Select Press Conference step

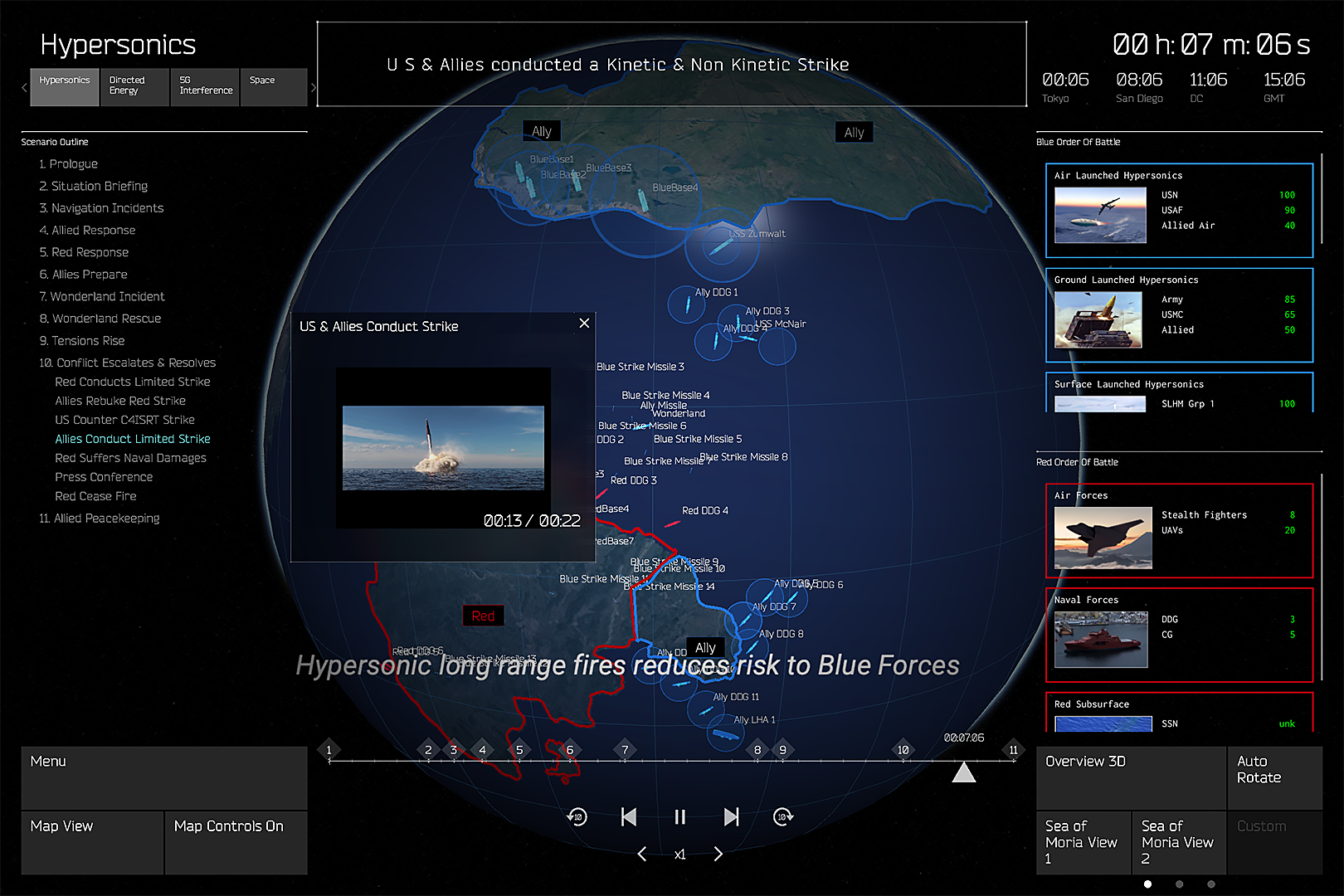(104, 477)
